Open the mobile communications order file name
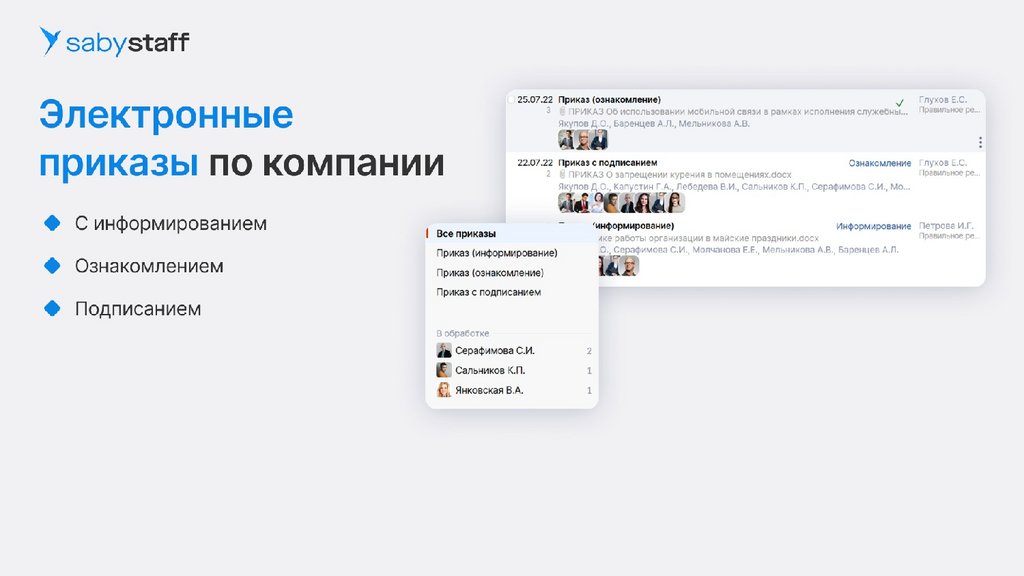Image resolution: width=1024 pixels, height=576 pixels. (737, 112)
